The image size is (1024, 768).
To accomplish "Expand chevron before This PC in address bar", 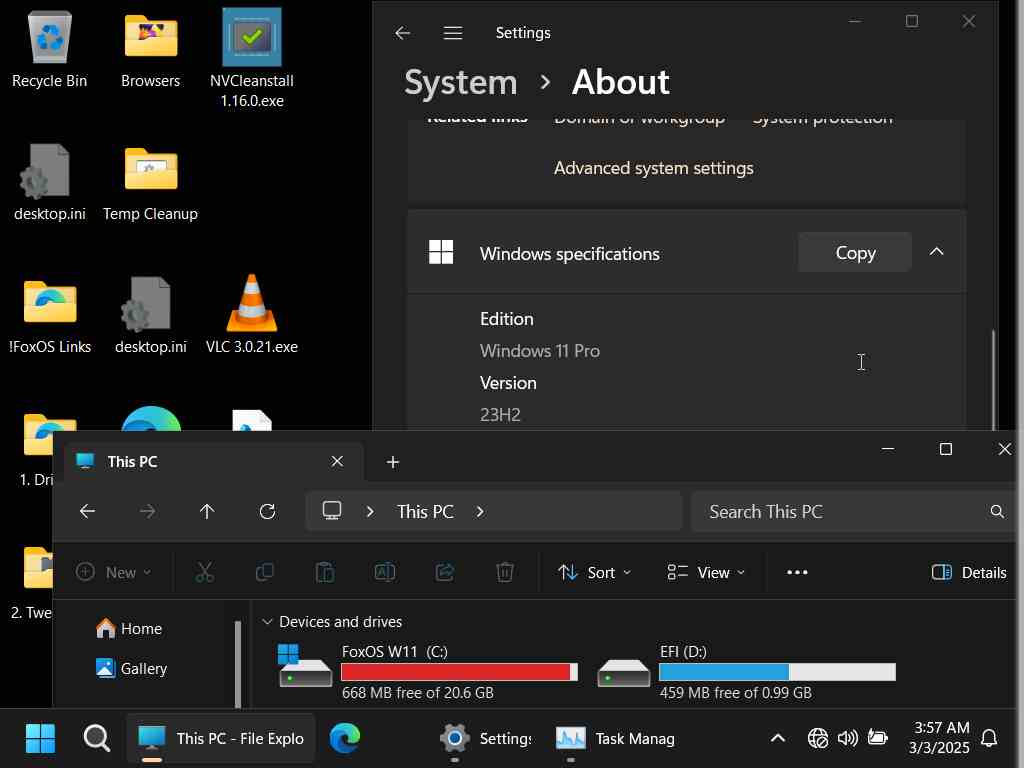I will coord(370,511).
